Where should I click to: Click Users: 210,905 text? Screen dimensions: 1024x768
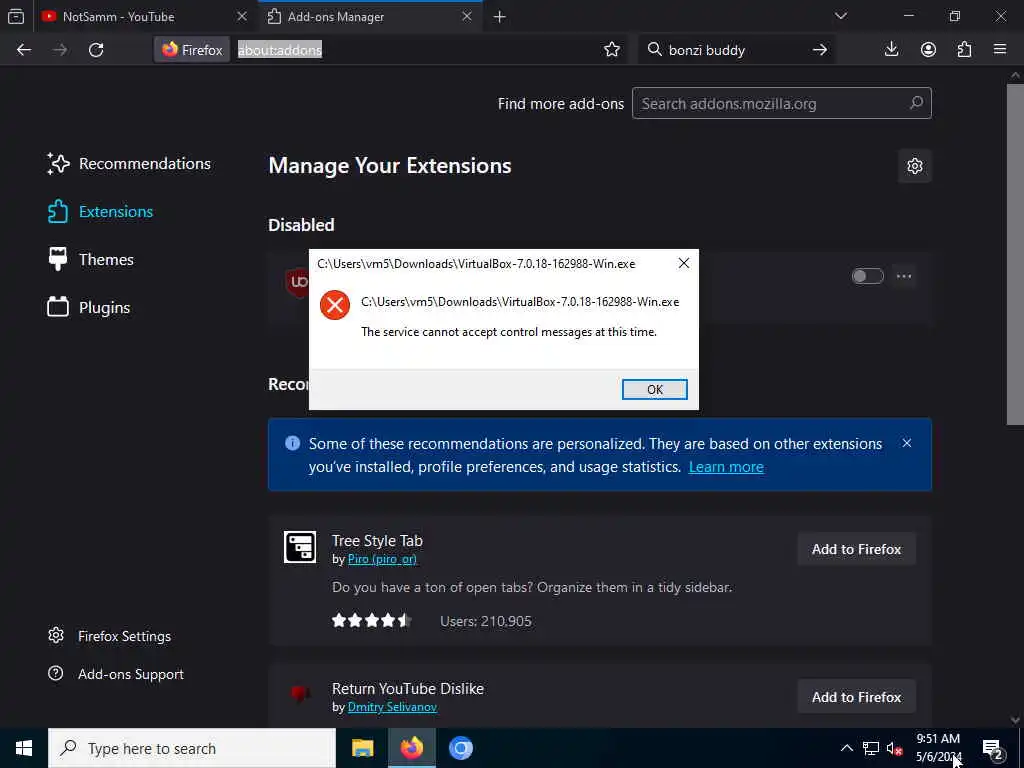point(486,621)
